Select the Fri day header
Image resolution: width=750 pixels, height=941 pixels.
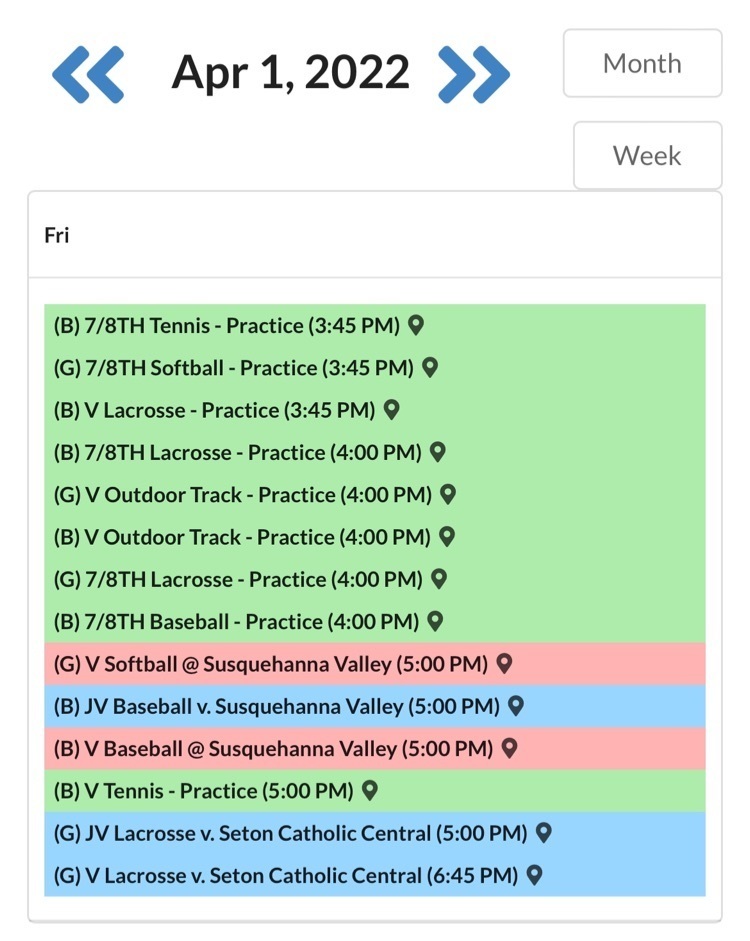(x=57, y=235)
